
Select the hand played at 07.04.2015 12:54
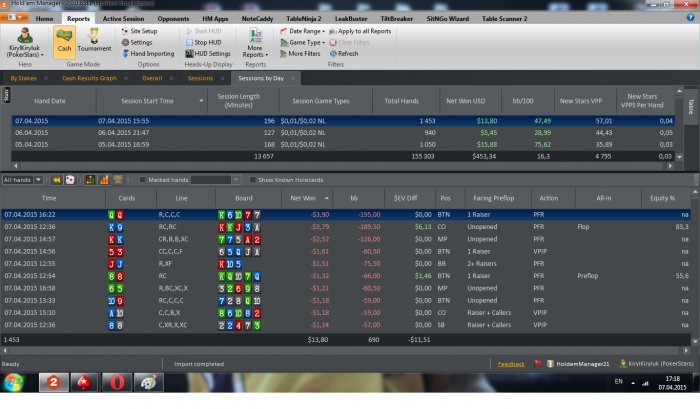(x=346, y=276)
